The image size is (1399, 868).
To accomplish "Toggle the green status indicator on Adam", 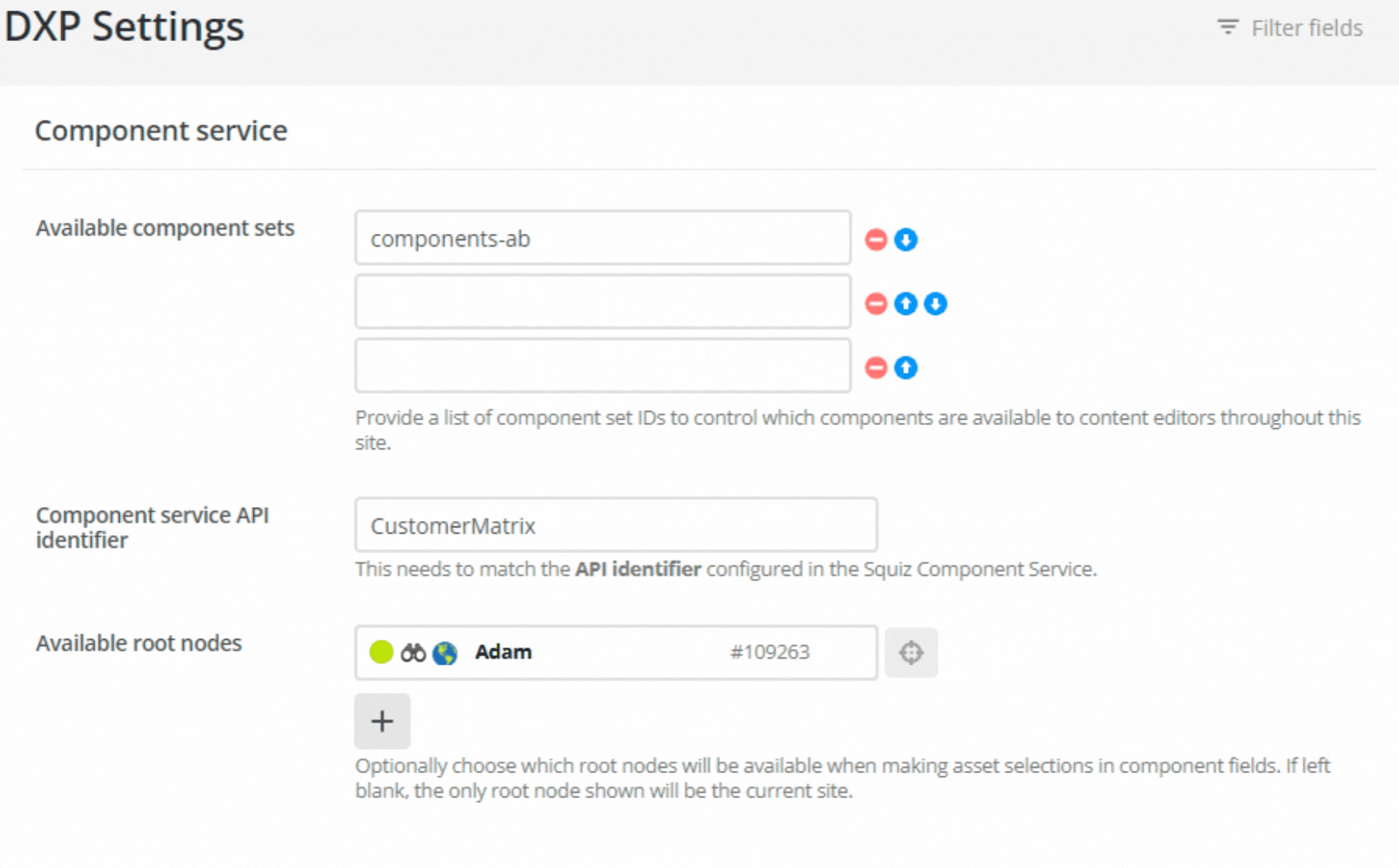I will coord(379,653).
